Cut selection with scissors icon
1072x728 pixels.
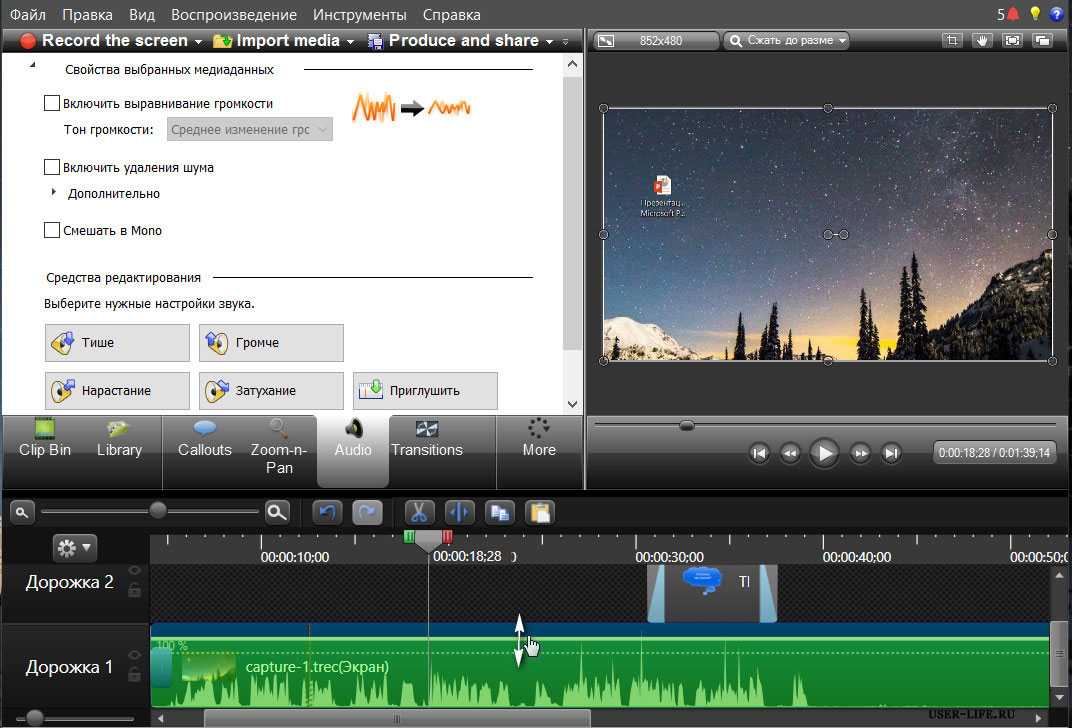click(x=419, y=512)
